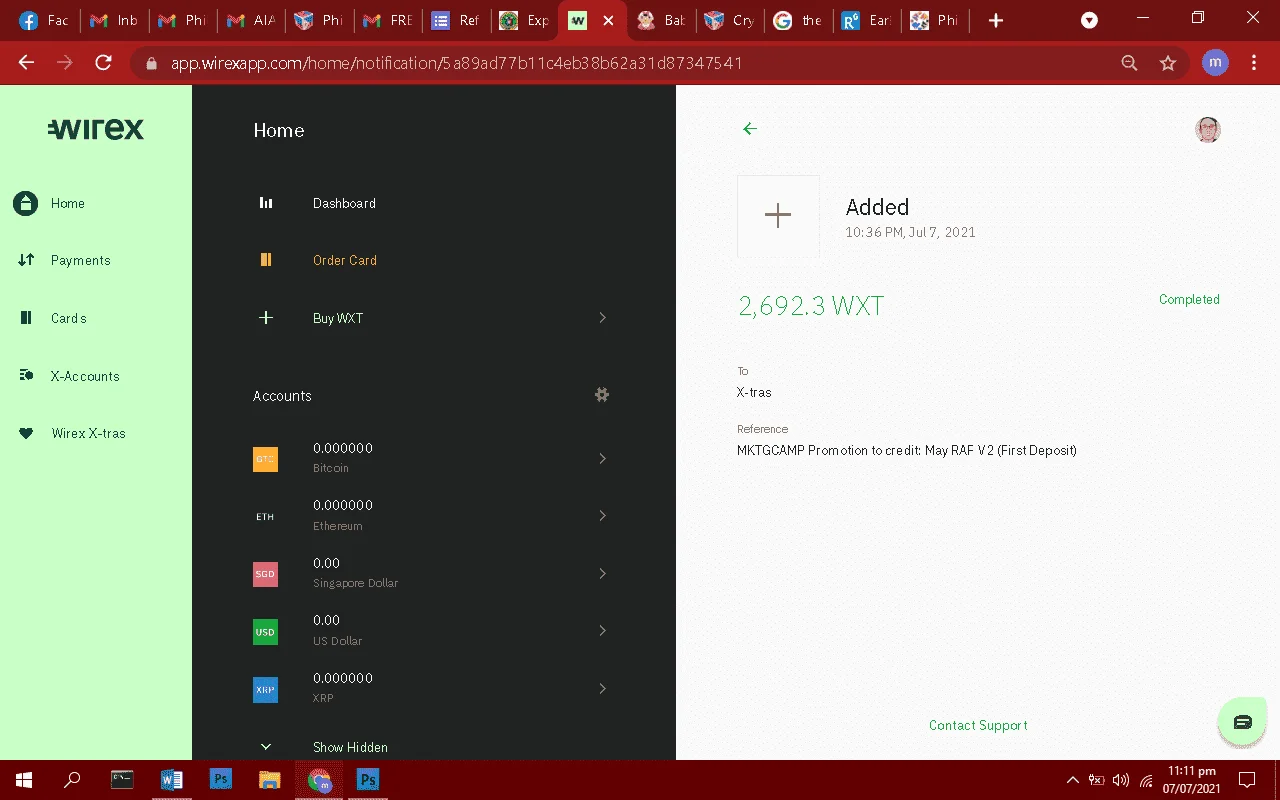The width and height of the screenshot is (1280, 800).
Task: Bookmark this page with the star
Action: pos(1168,63)
